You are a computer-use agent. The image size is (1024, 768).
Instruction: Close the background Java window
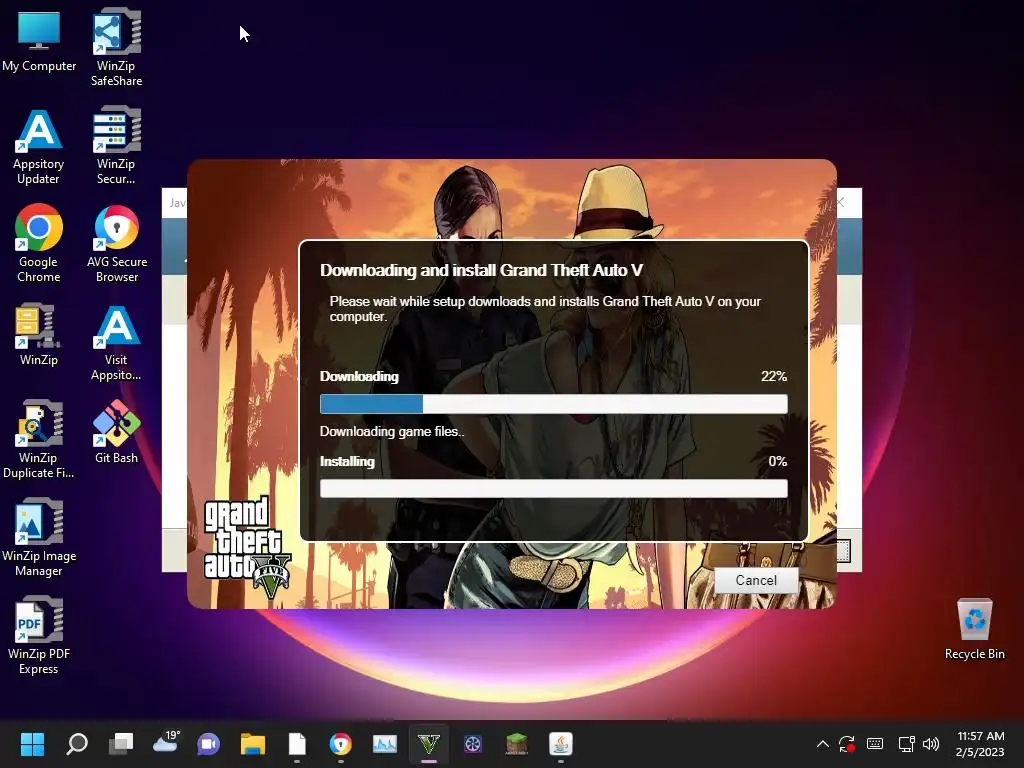(x=841, y=202)
